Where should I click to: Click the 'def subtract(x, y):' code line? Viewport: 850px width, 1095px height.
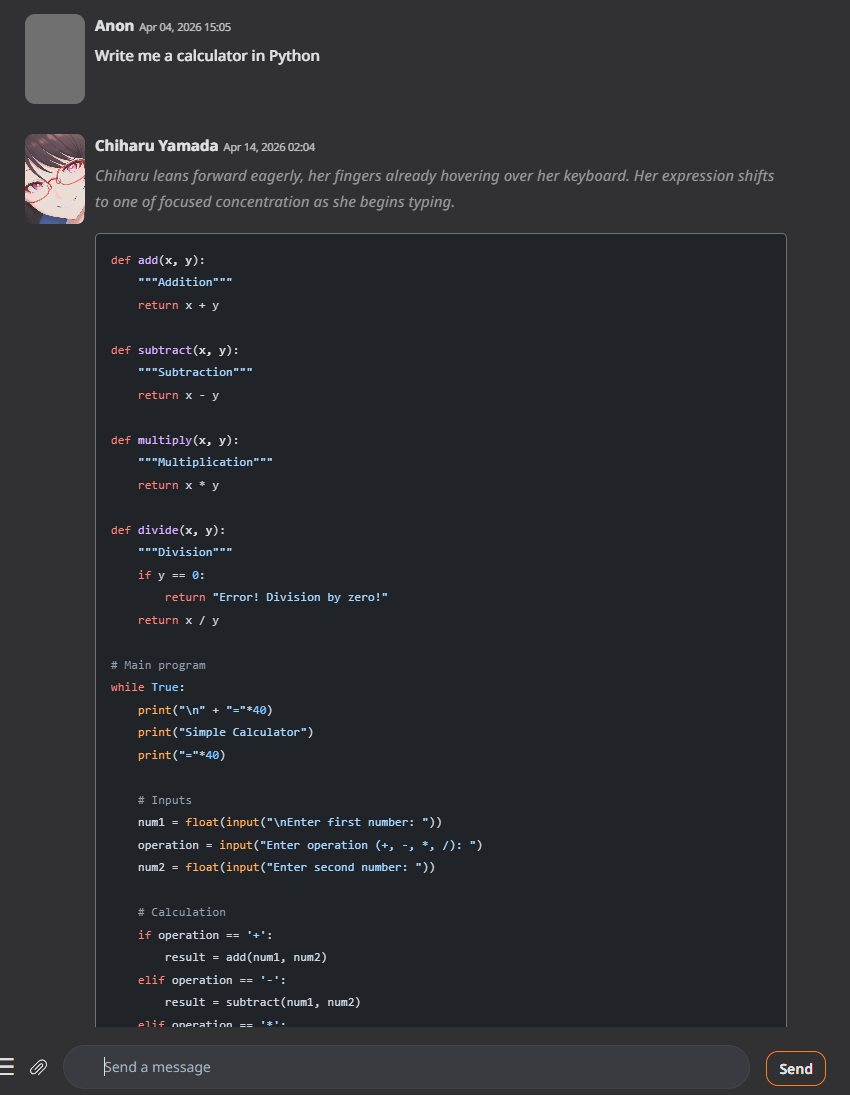[175, 350]
